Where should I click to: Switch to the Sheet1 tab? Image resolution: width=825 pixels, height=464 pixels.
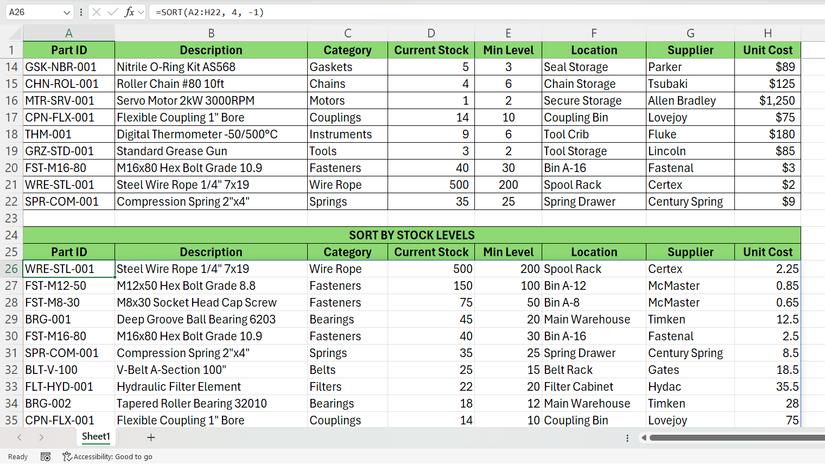(96, 437)
